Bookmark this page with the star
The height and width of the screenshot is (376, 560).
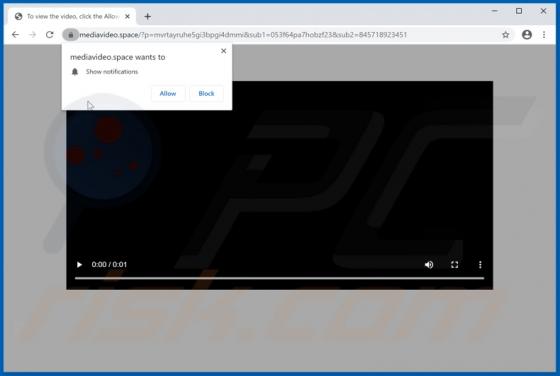click(505, 35)
